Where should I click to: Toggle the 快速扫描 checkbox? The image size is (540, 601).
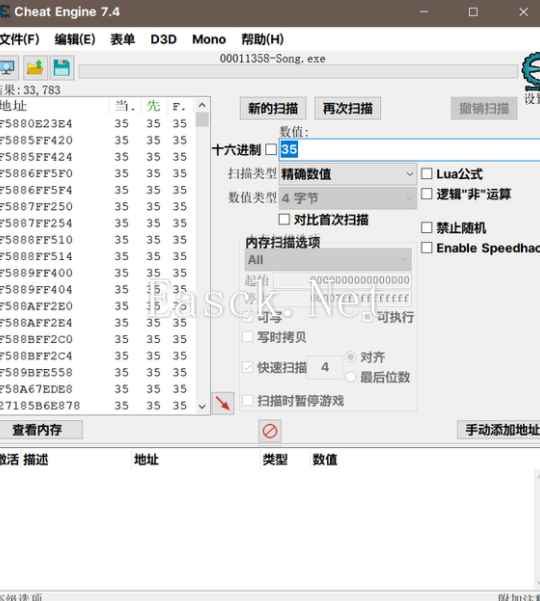click(248, 368)
